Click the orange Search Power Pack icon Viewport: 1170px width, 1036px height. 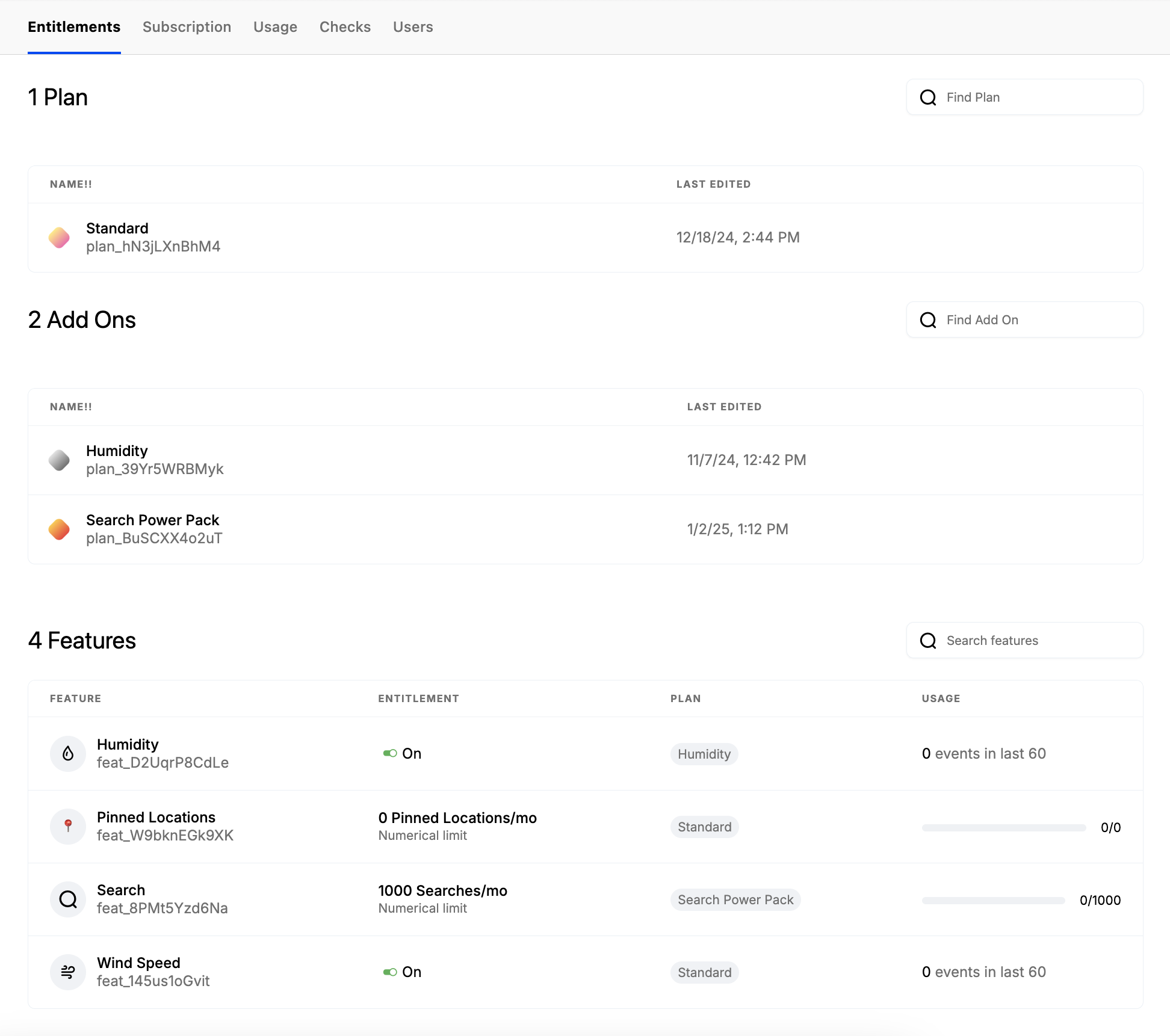point(59,529)
